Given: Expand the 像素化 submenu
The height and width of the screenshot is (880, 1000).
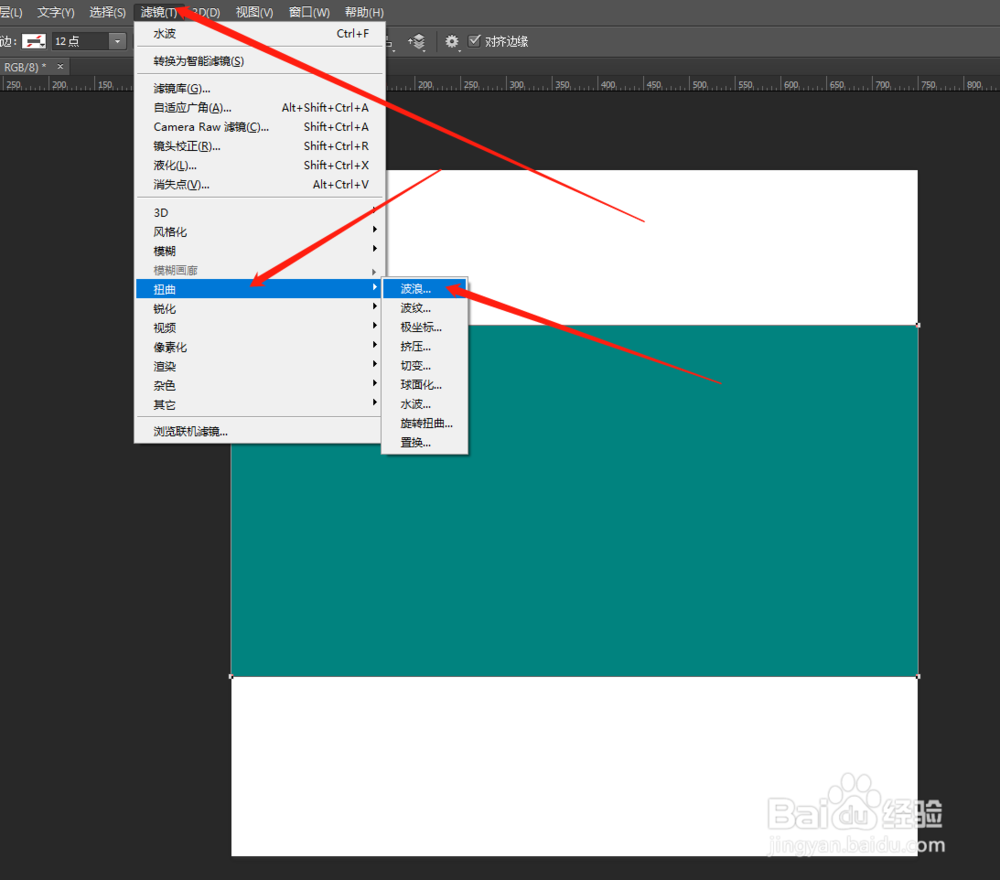Looking at the screenshot, I should pyautogui.click(x=258, y=347).
